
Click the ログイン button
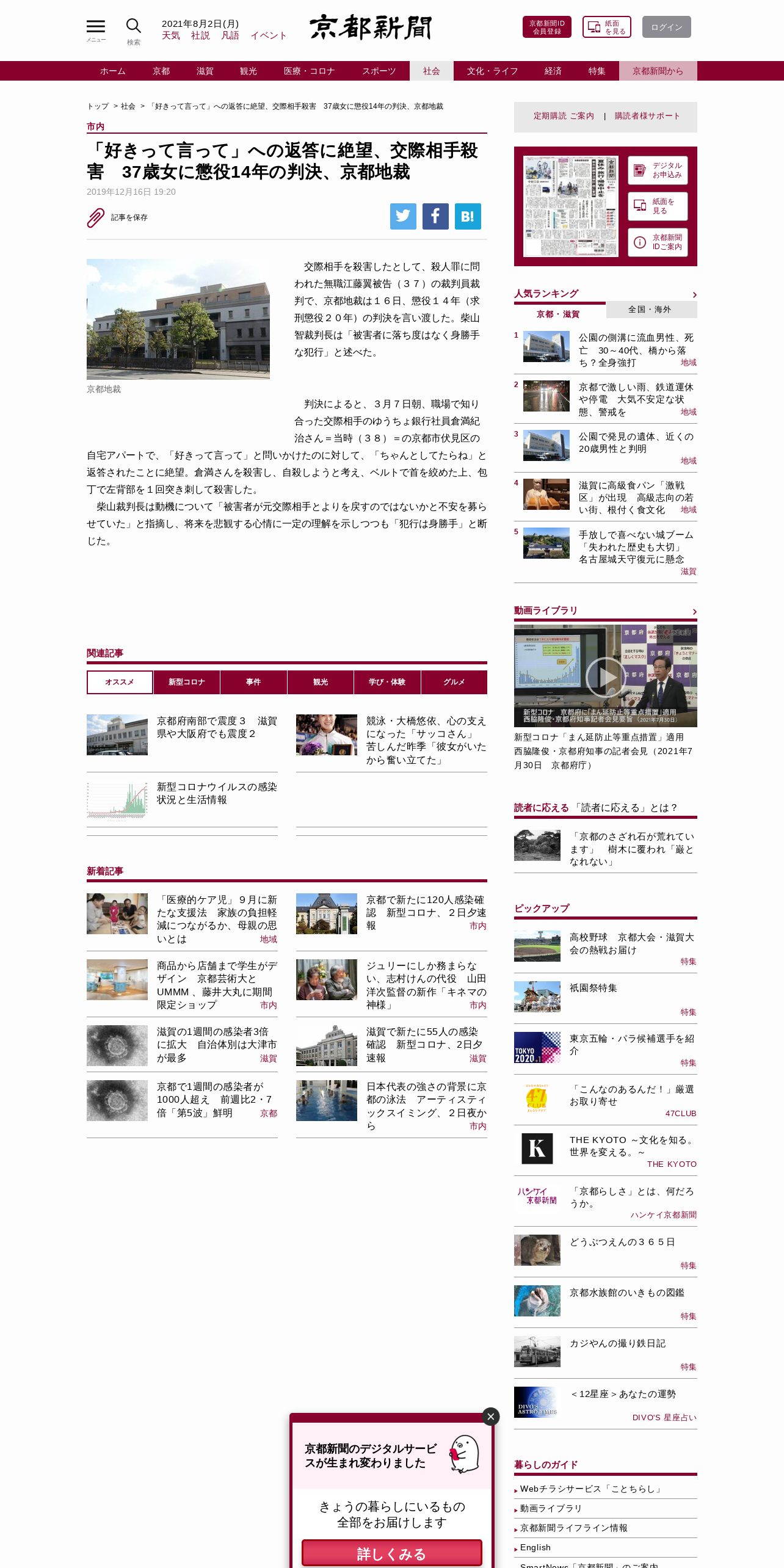(667, 27)
